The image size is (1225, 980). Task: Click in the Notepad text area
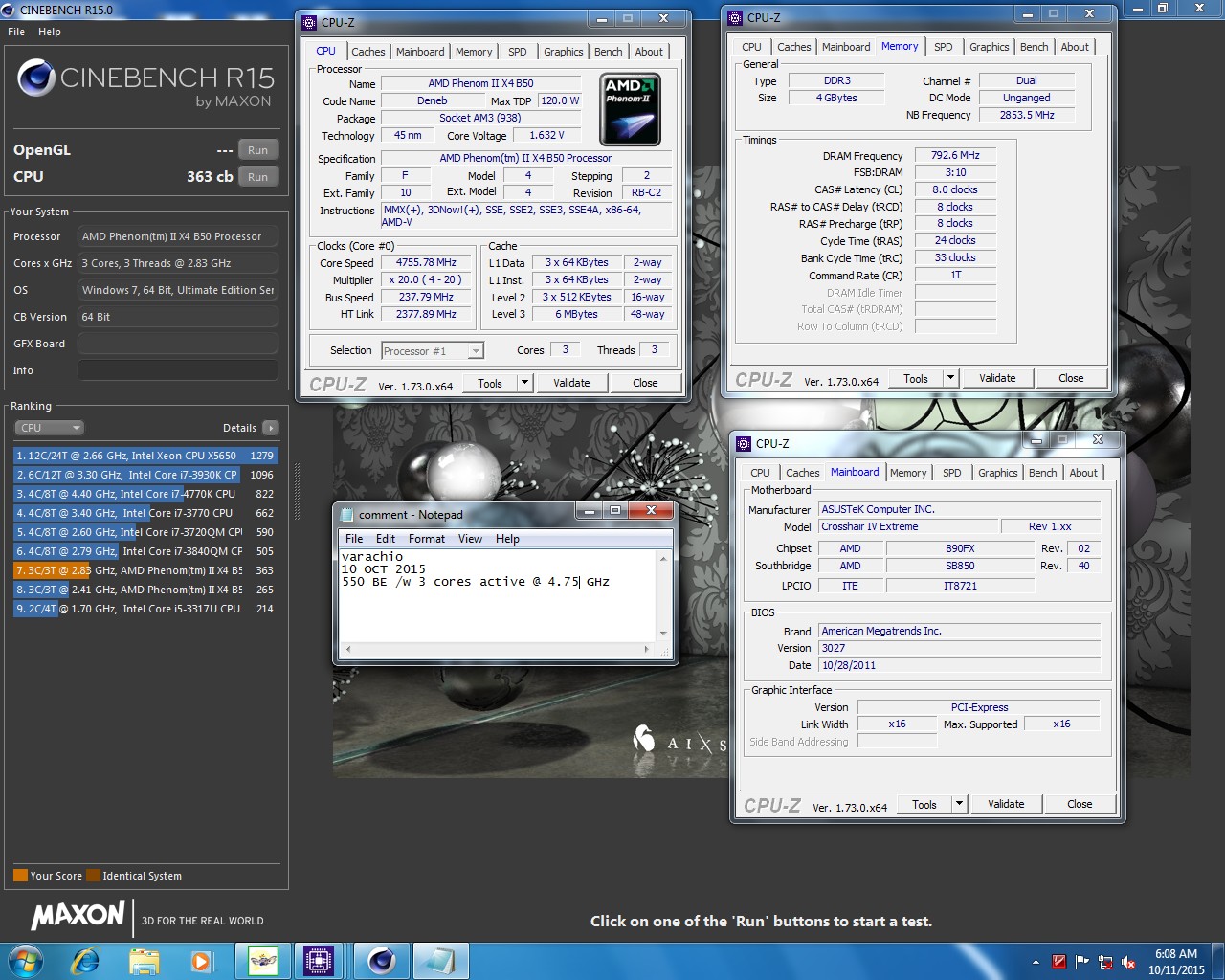click(x=499, y=594)
